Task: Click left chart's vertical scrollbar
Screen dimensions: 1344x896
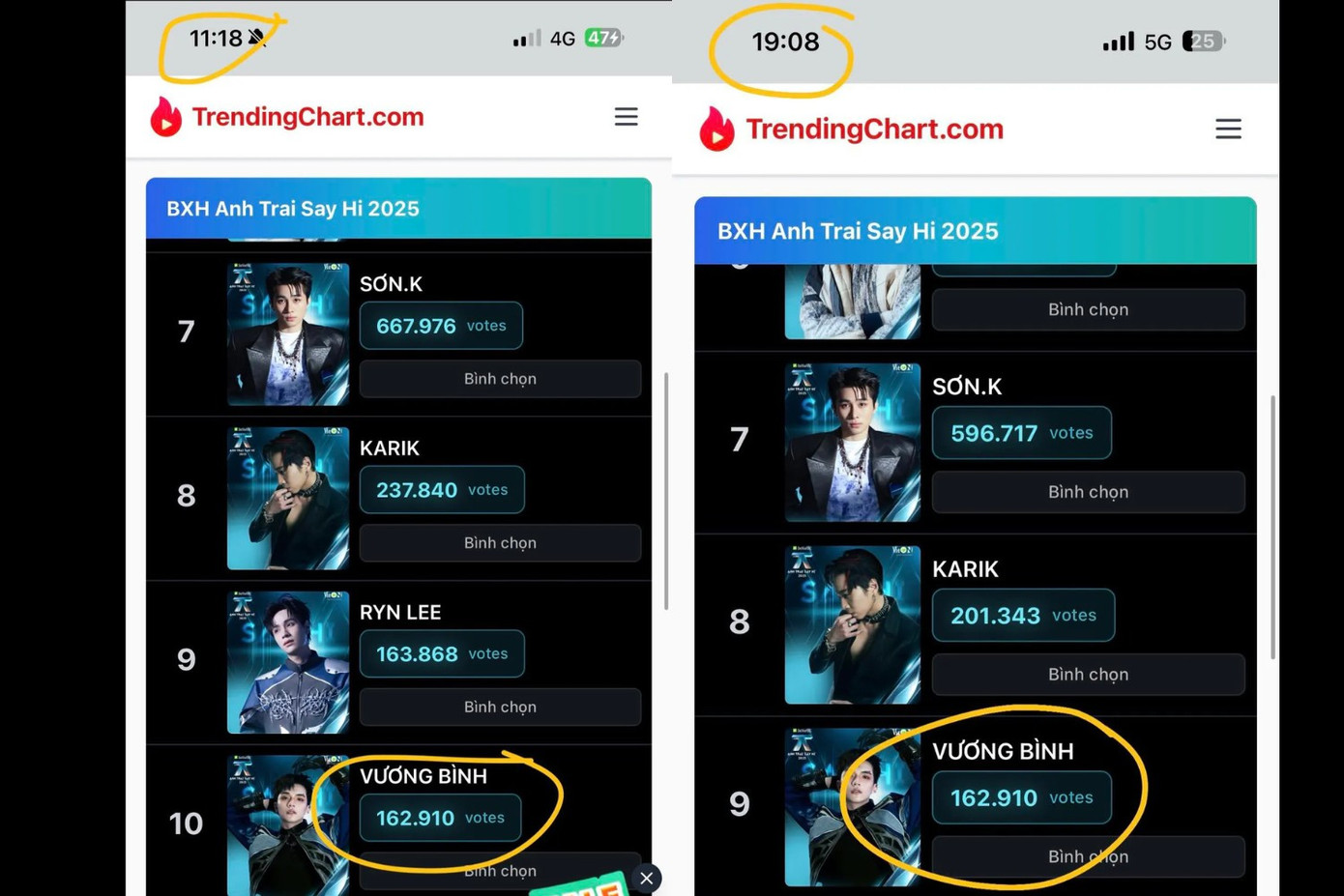Action: coord(666,491)
